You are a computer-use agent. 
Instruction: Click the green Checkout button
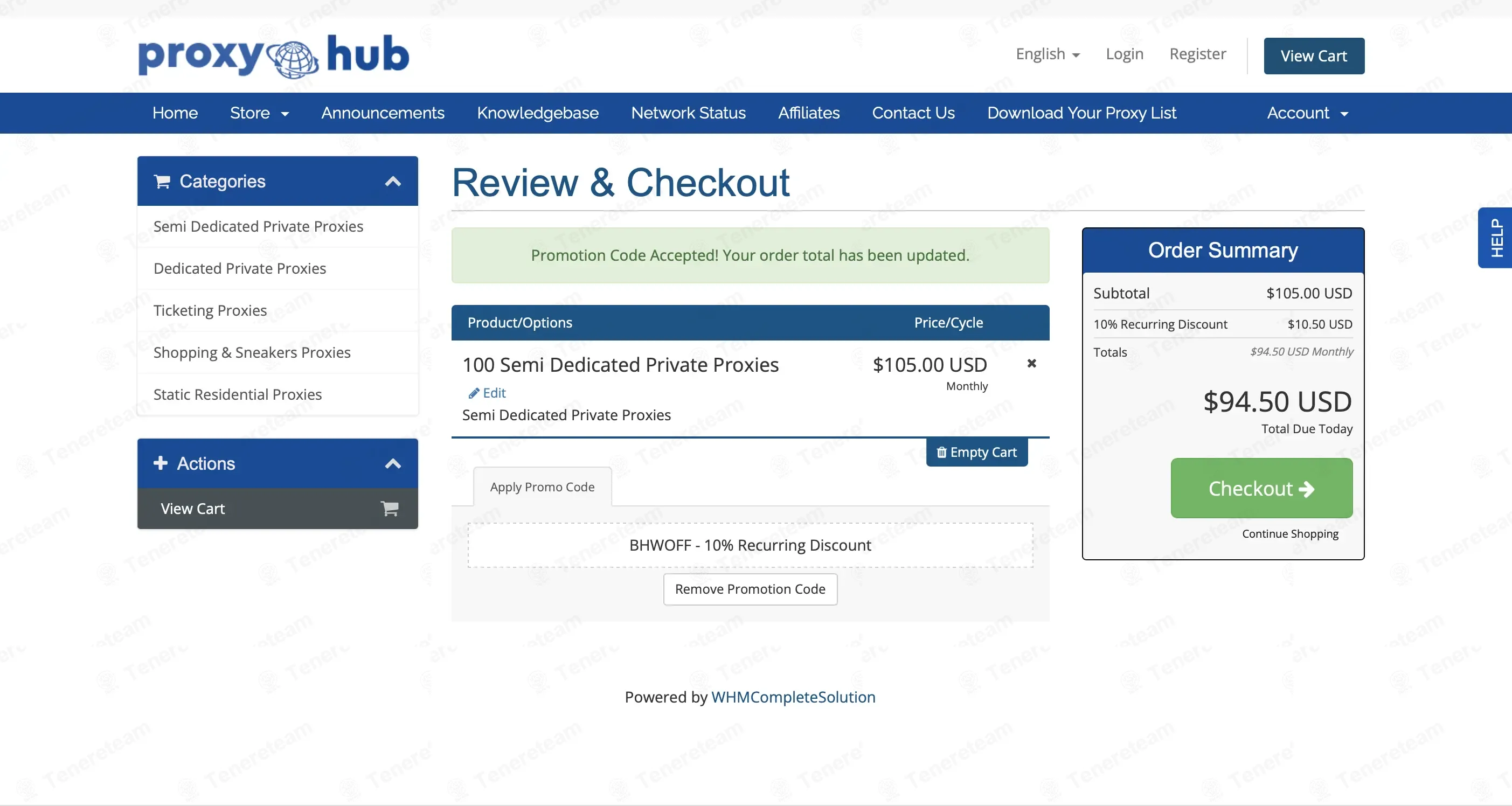[1261, 488]
